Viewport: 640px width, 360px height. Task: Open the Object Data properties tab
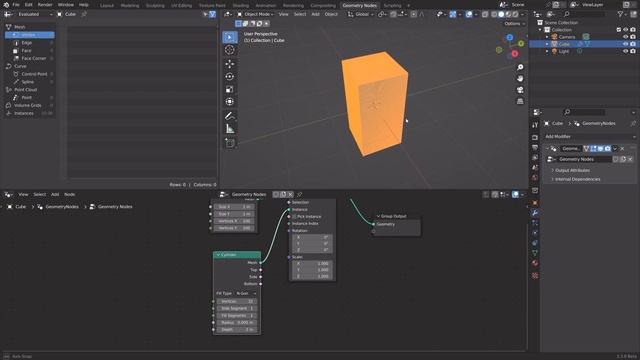(535, 253)
